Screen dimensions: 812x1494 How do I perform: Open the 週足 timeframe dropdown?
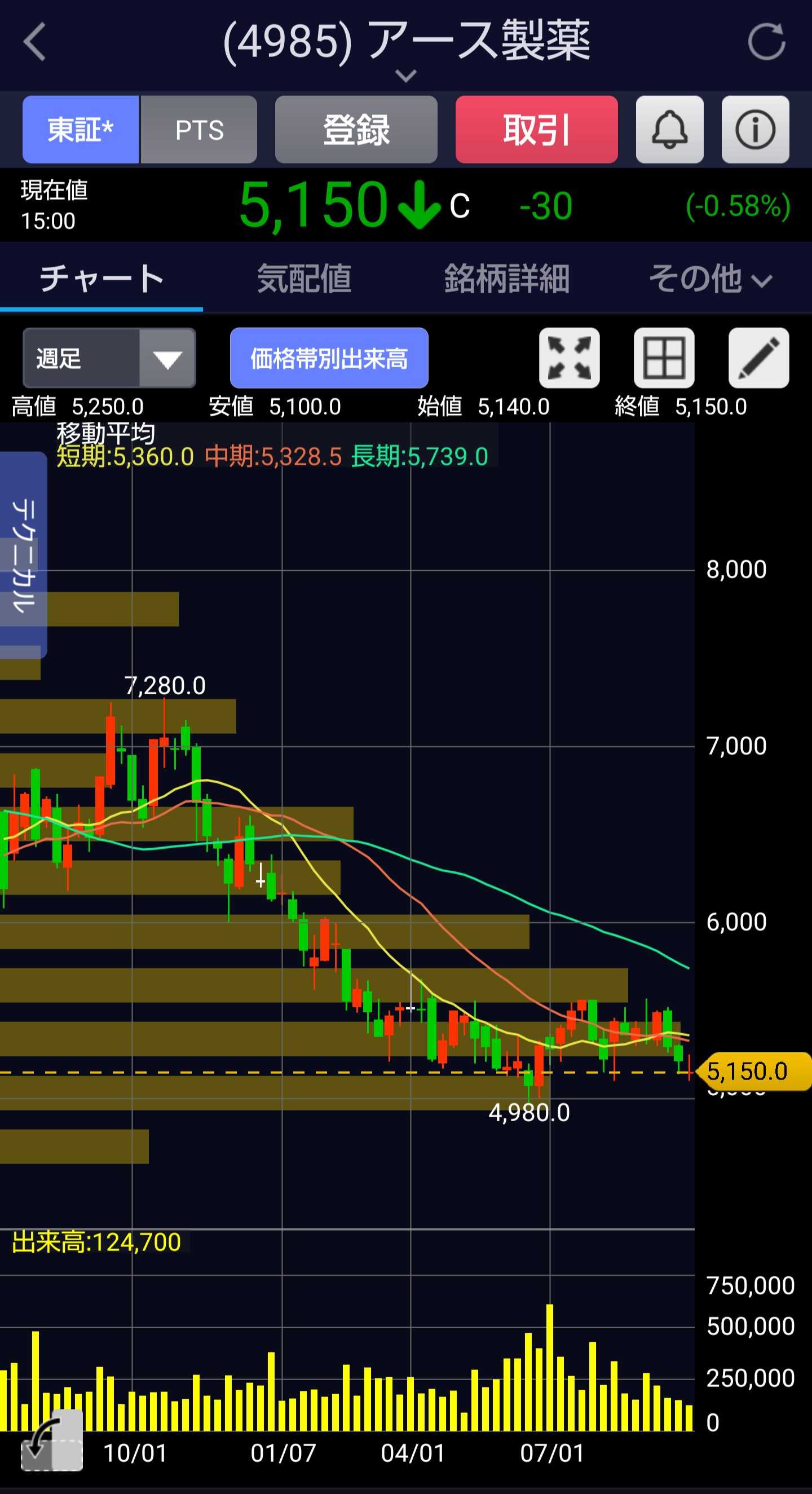109,358
